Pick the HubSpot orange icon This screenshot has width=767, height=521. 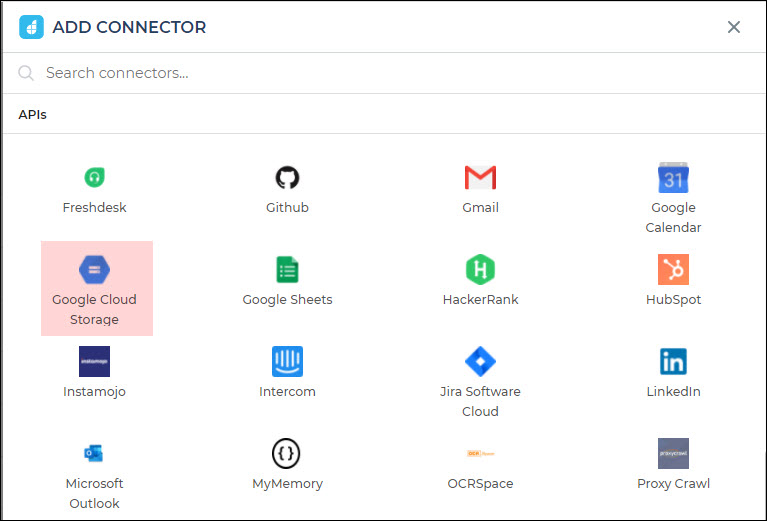coord(673,270)
